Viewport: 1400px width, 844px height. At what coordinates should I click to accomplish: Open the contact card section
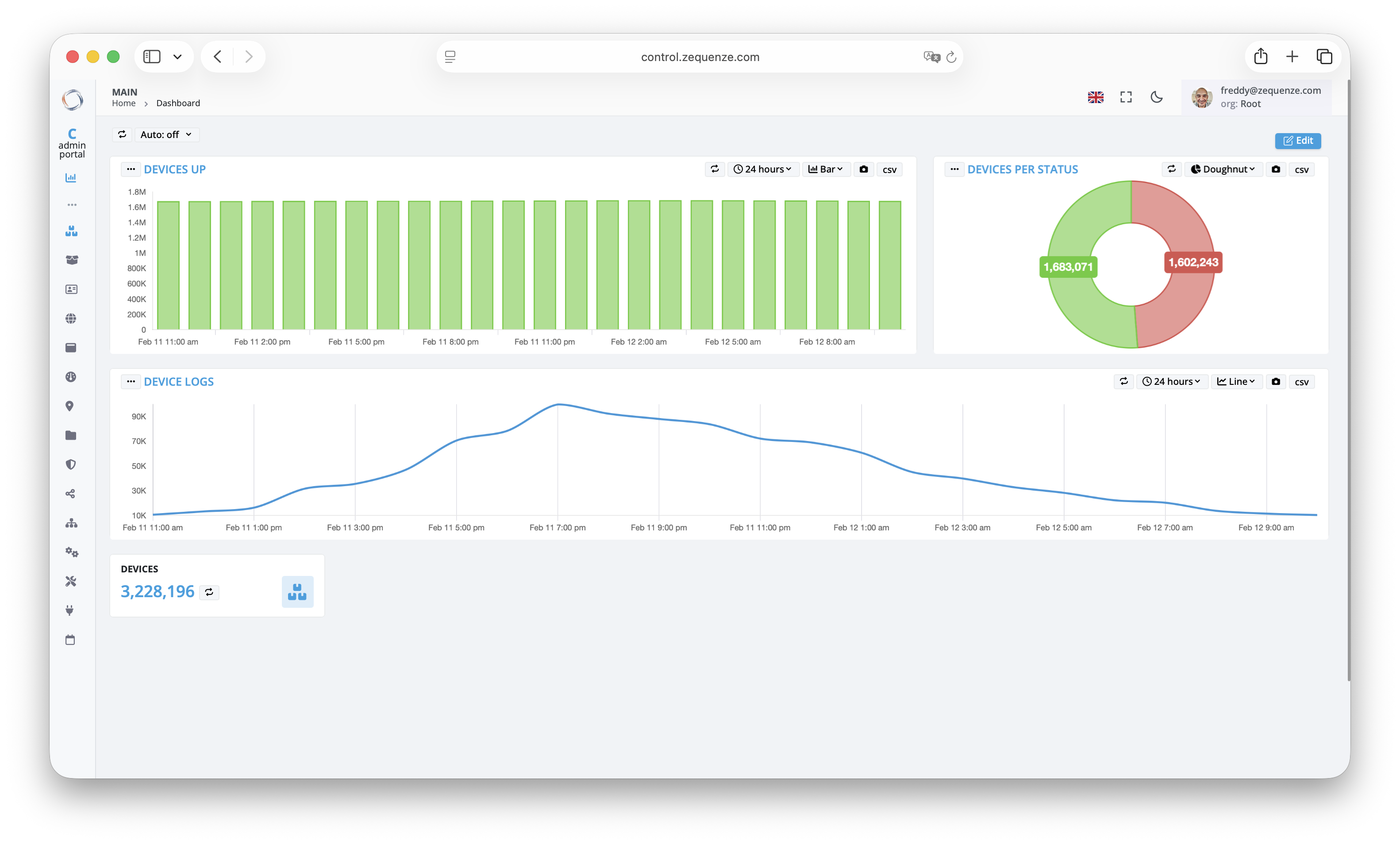pyautogui.click(x=71, y=289)
